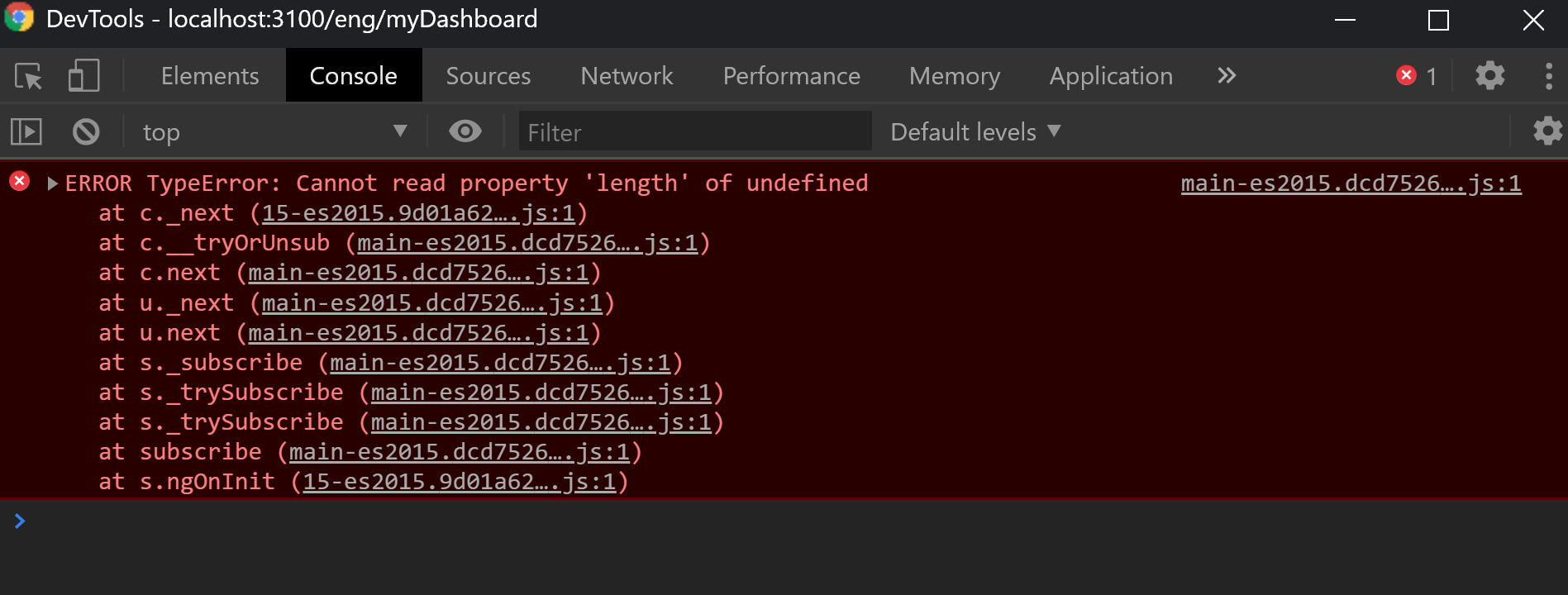Expand the TypeError error details
Viewport: 1568px width, 595px height.
(x=52, y=183)
